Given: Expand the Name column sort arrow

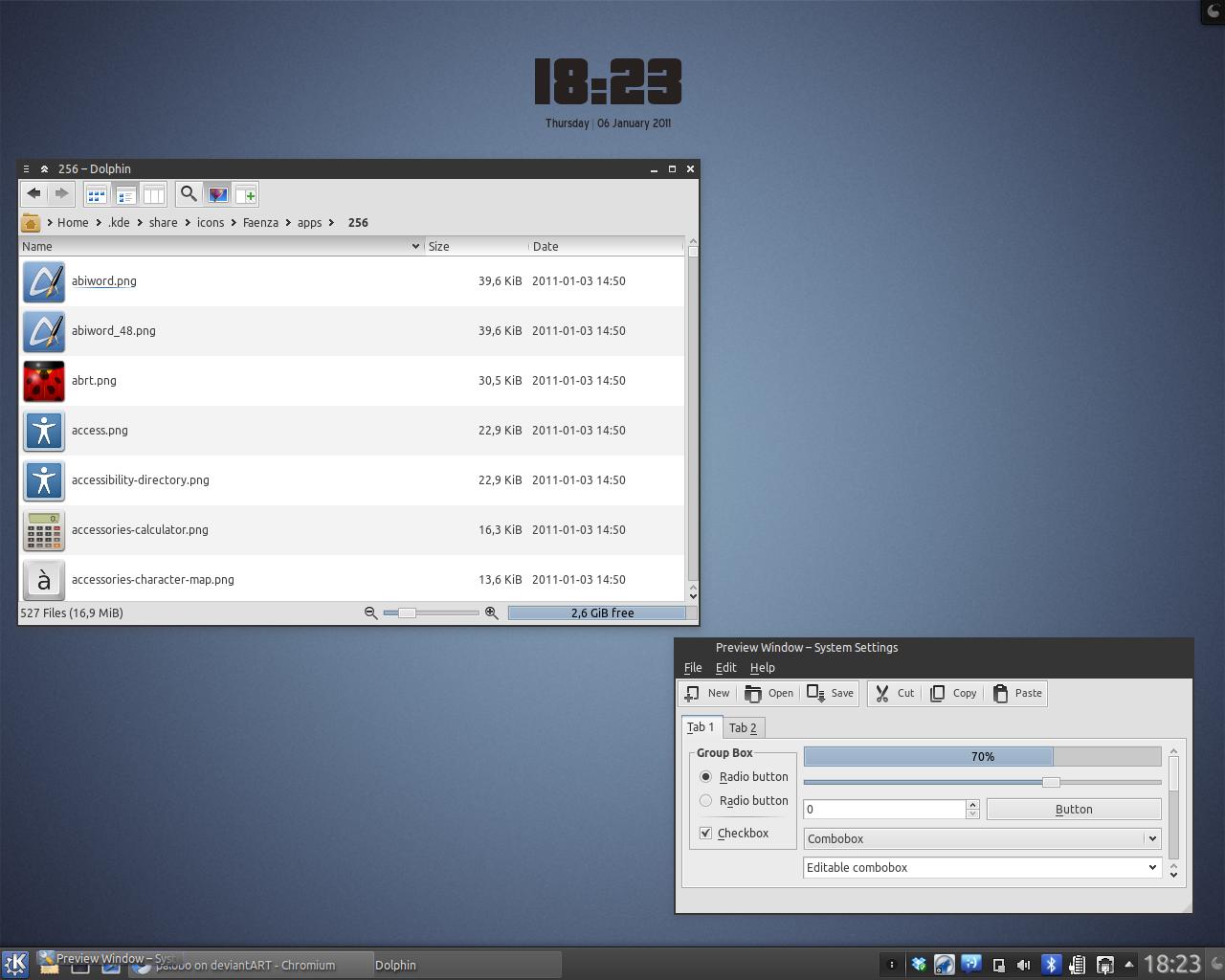Looking at the screenshot, I should coord(415,246).
